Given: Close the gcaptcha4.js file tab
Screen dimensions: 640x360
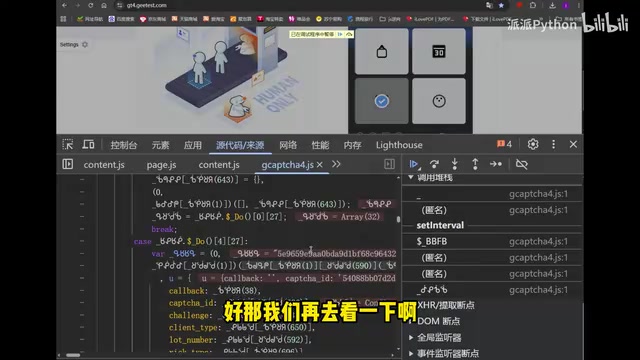Looking at the screenshot, I should tap(320, 164).
